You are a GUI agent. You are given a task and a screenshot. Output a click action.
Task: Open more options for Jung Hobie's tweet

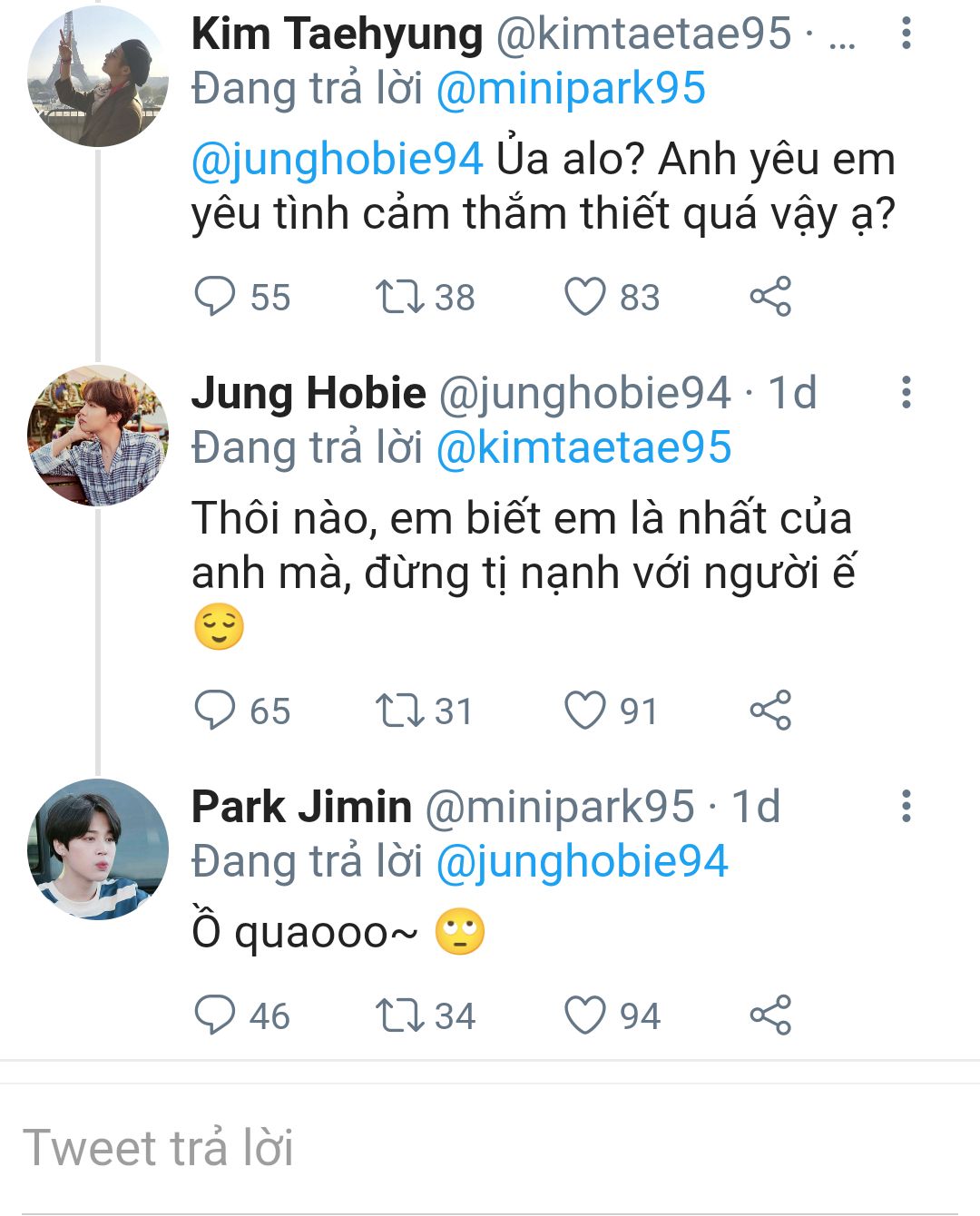906,393
